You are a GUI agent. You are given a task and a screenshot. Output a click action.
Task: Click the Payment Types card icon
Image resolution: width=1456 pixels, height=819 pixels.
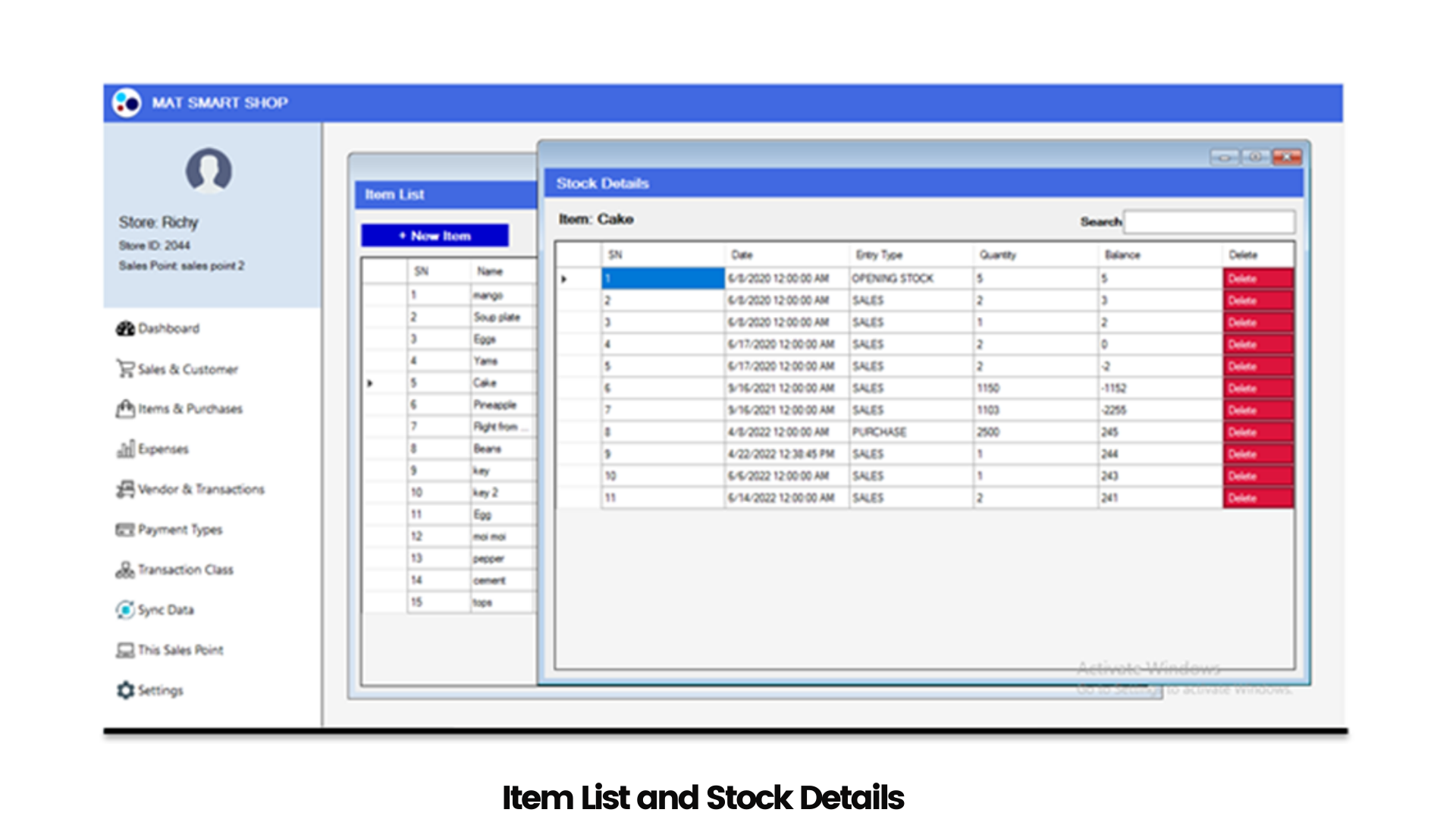tap(124, 529)
